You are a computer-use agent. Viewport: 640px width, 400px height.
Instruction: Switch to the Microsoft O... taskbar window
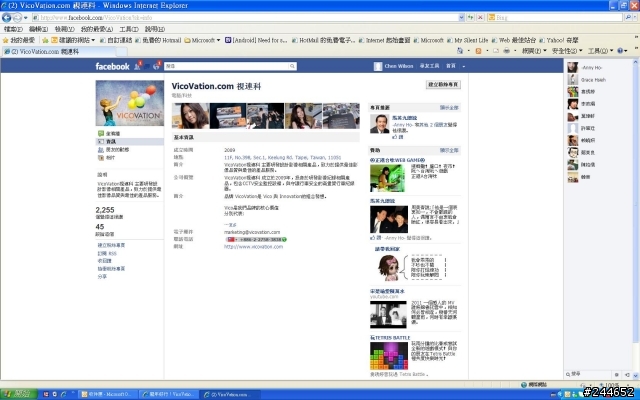point(107,394)
